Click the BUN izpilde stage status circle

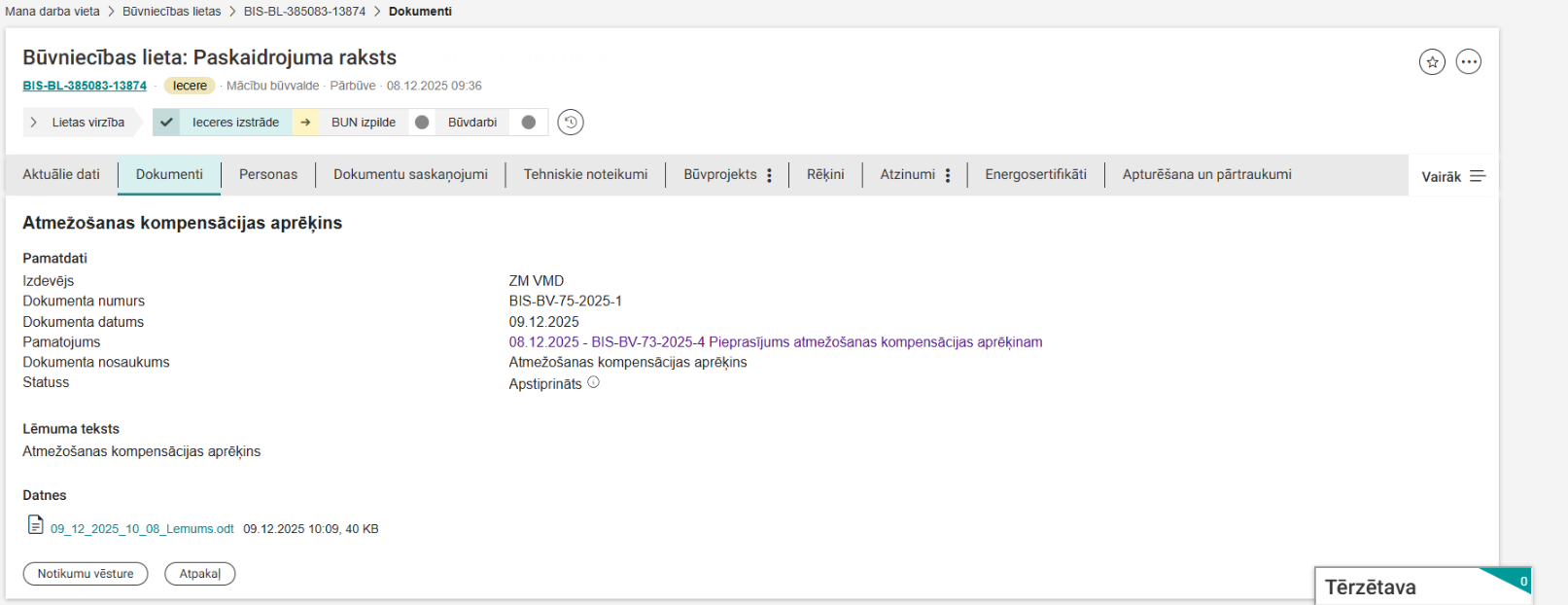pos(422,123)
